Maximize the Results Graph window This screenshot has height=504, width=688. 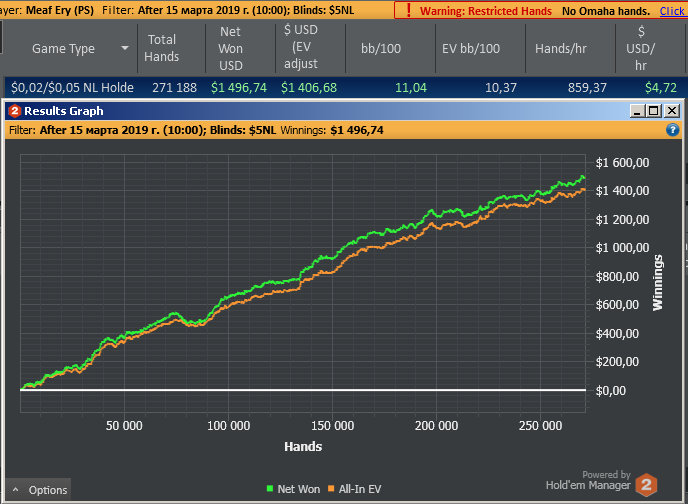coord(654,111)
